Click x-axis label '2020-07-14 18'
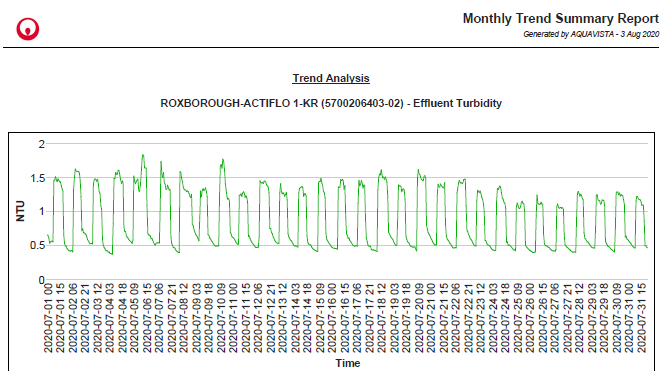Image resolution: width=665 pixels, height=371 pixels. click(308, 318)
